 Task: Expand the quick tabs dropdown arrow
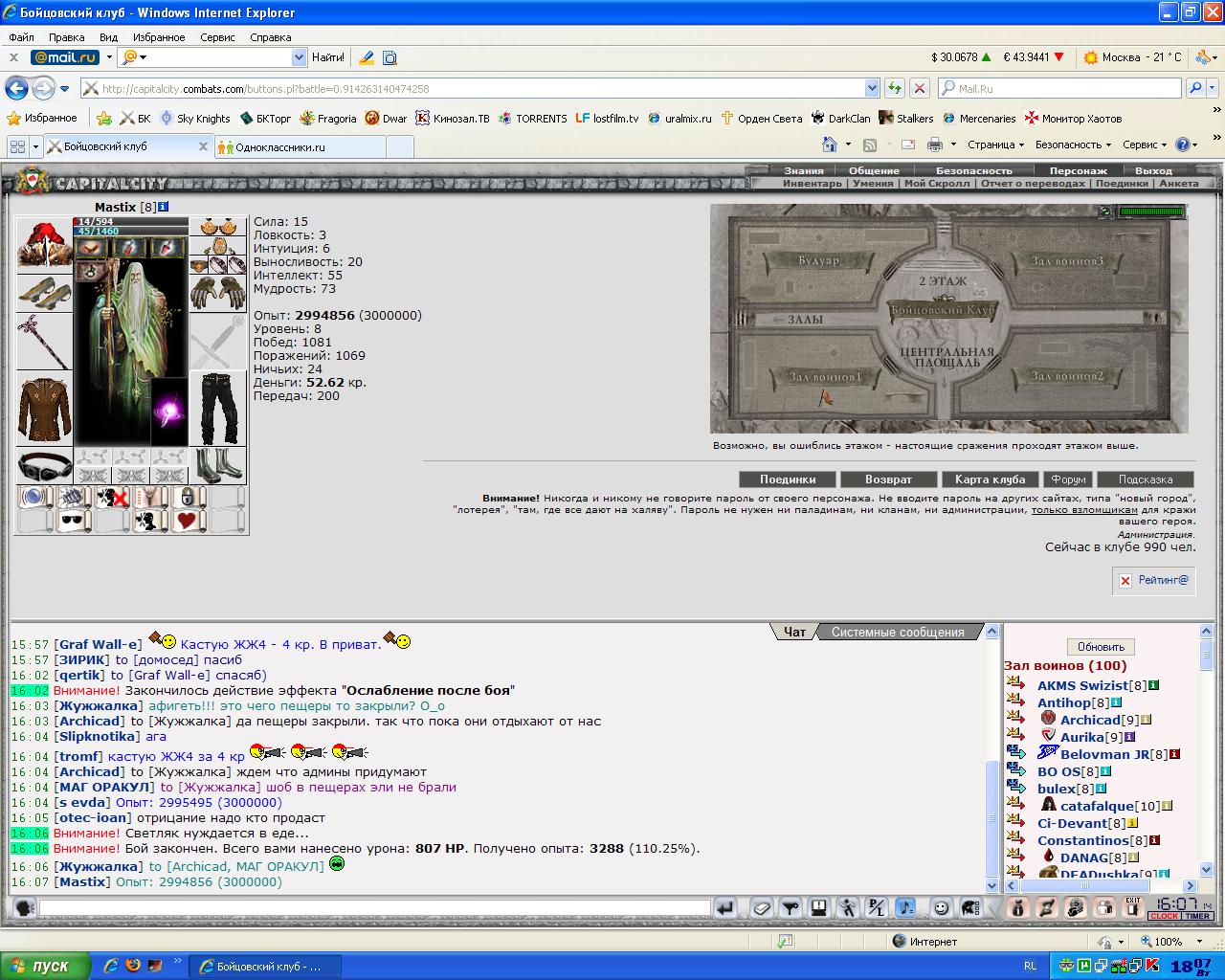tap(35, 146)
